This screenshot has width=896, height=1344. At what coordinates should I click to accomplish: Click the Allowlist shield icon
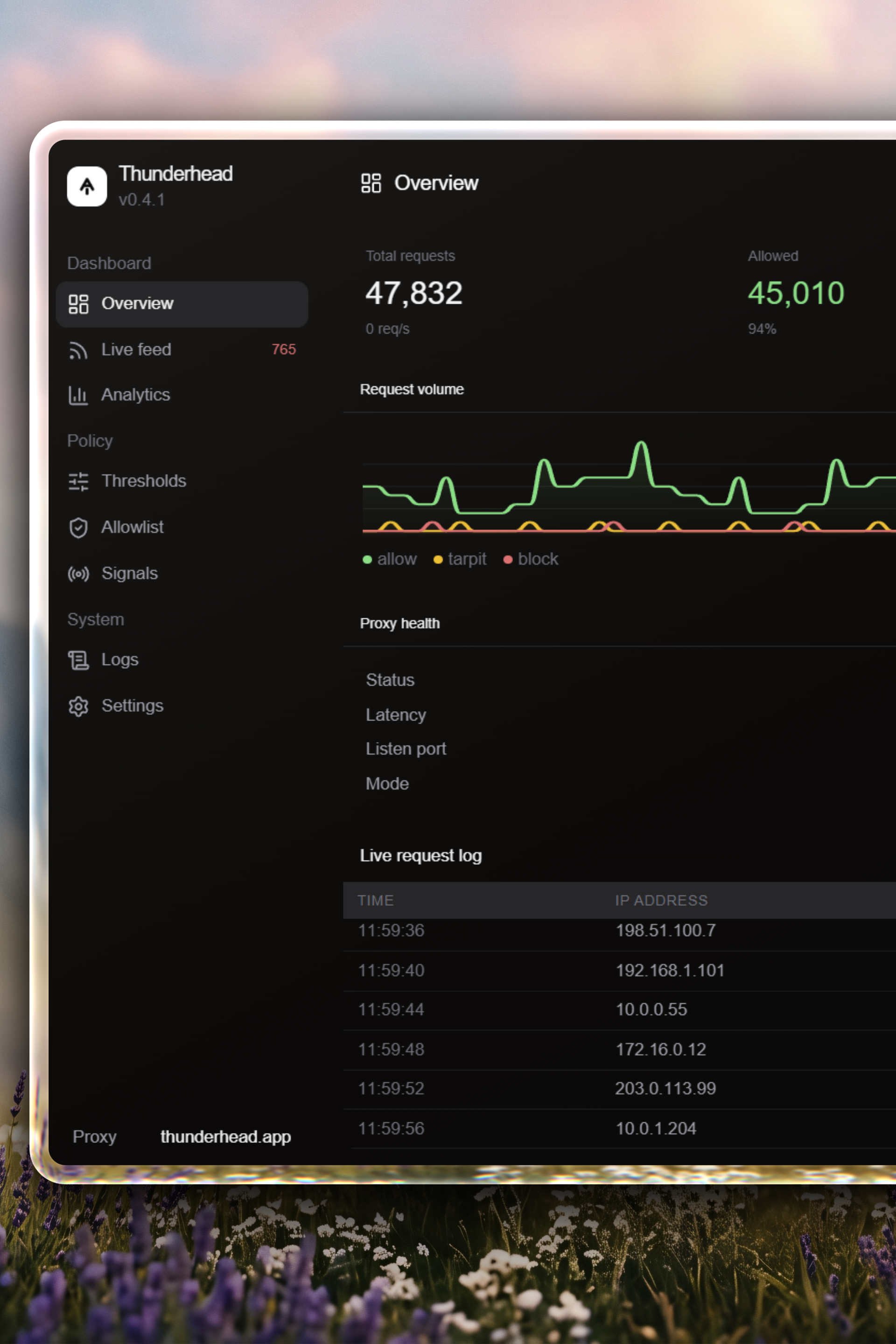[x=78, y=528]
